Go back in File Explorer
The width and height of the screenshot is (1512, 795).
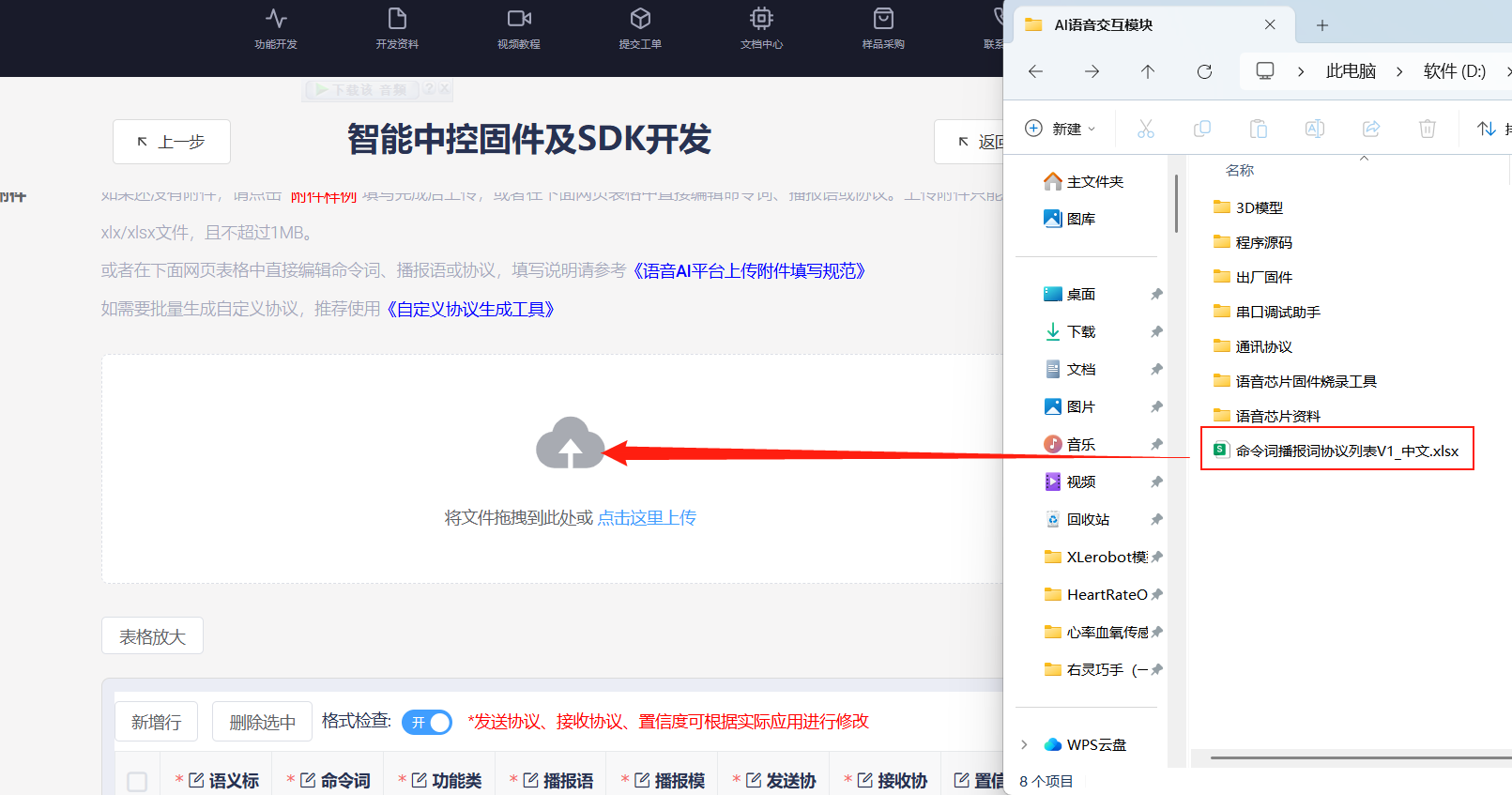point(1035,71)
